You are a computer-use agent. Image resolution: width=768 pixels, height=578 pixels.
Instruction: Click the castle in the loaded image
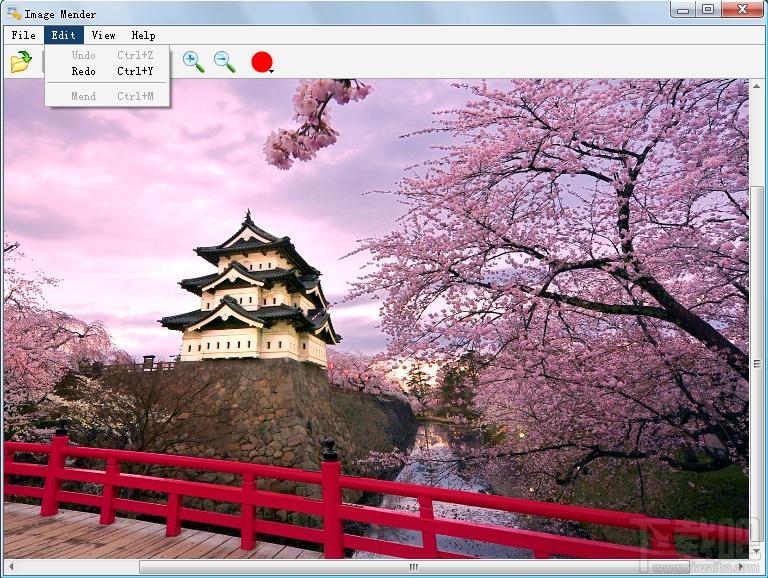[x=251, y=293]
